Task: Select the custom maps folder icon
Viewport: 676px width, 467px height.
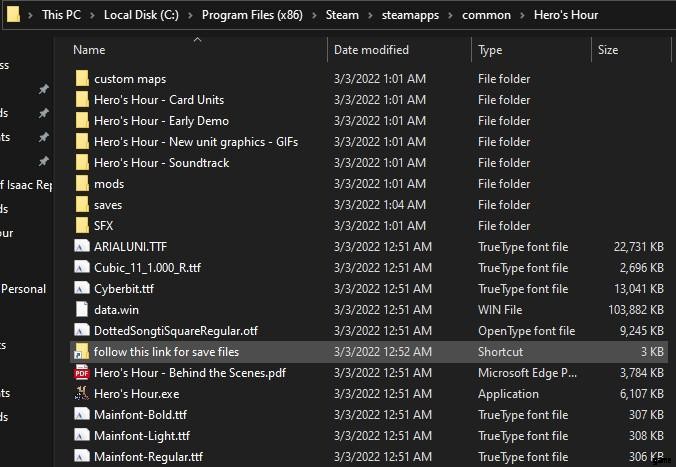Action: click(x=82, y=79)
